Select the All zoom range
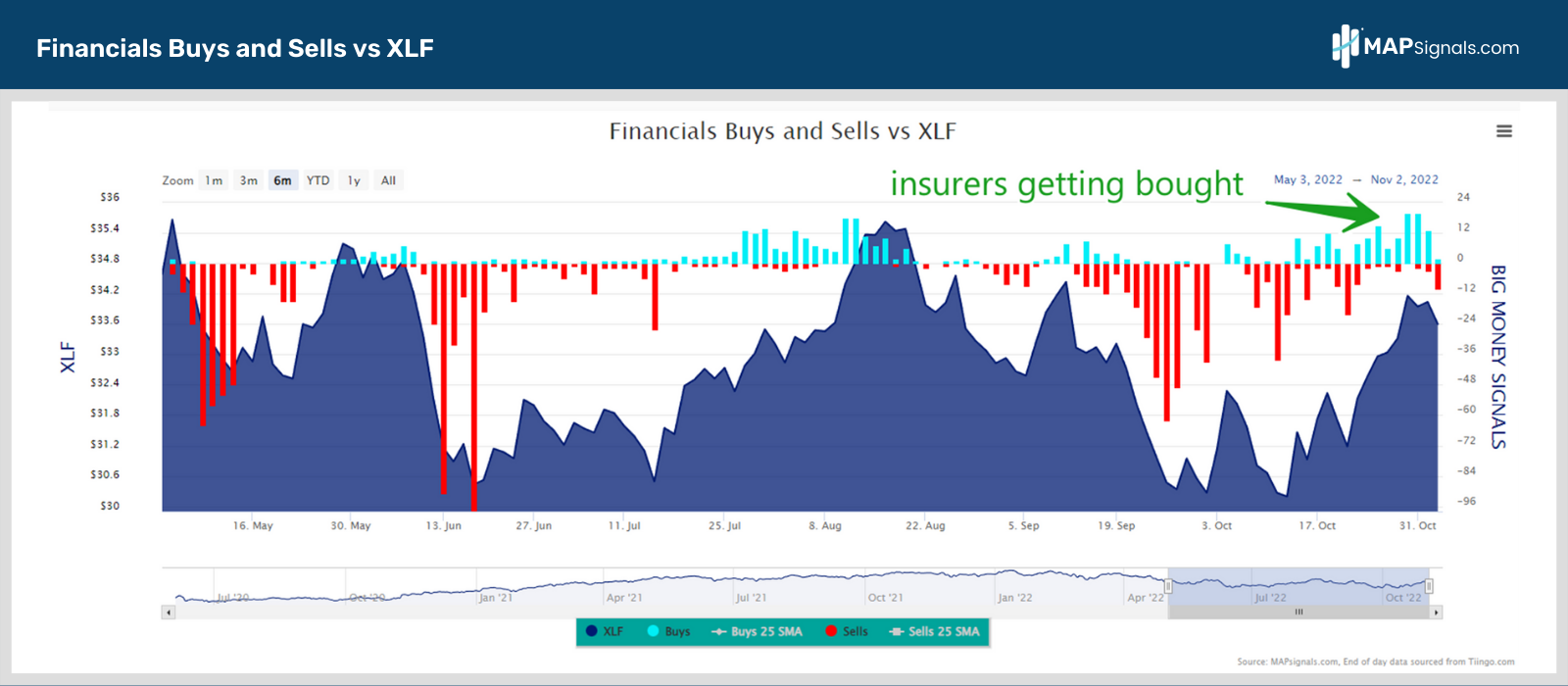Viewport: 1568px width, 686px height. [389, 180]
